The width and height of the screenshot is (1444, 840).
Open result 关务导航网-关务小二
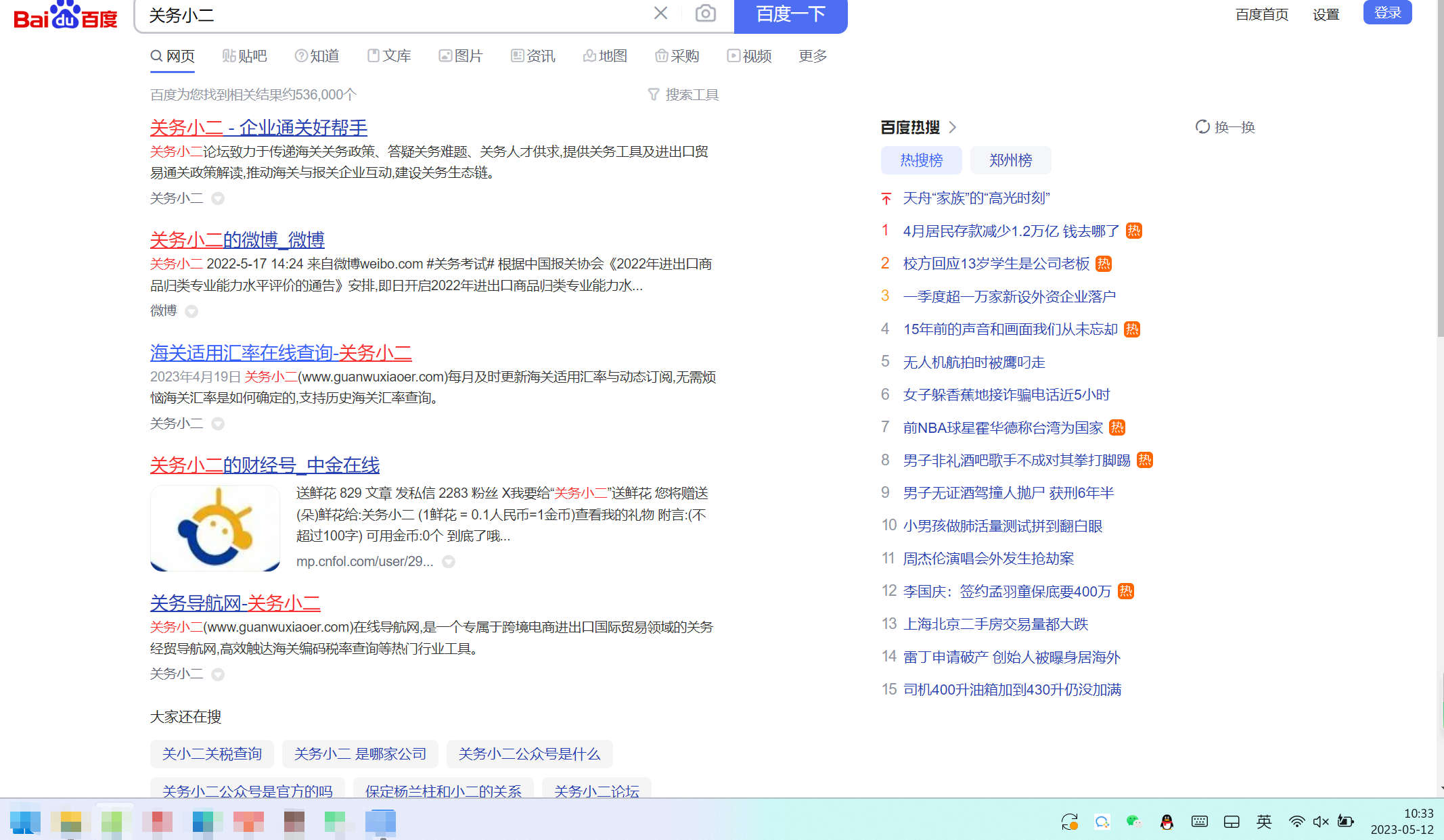(235, 603)
